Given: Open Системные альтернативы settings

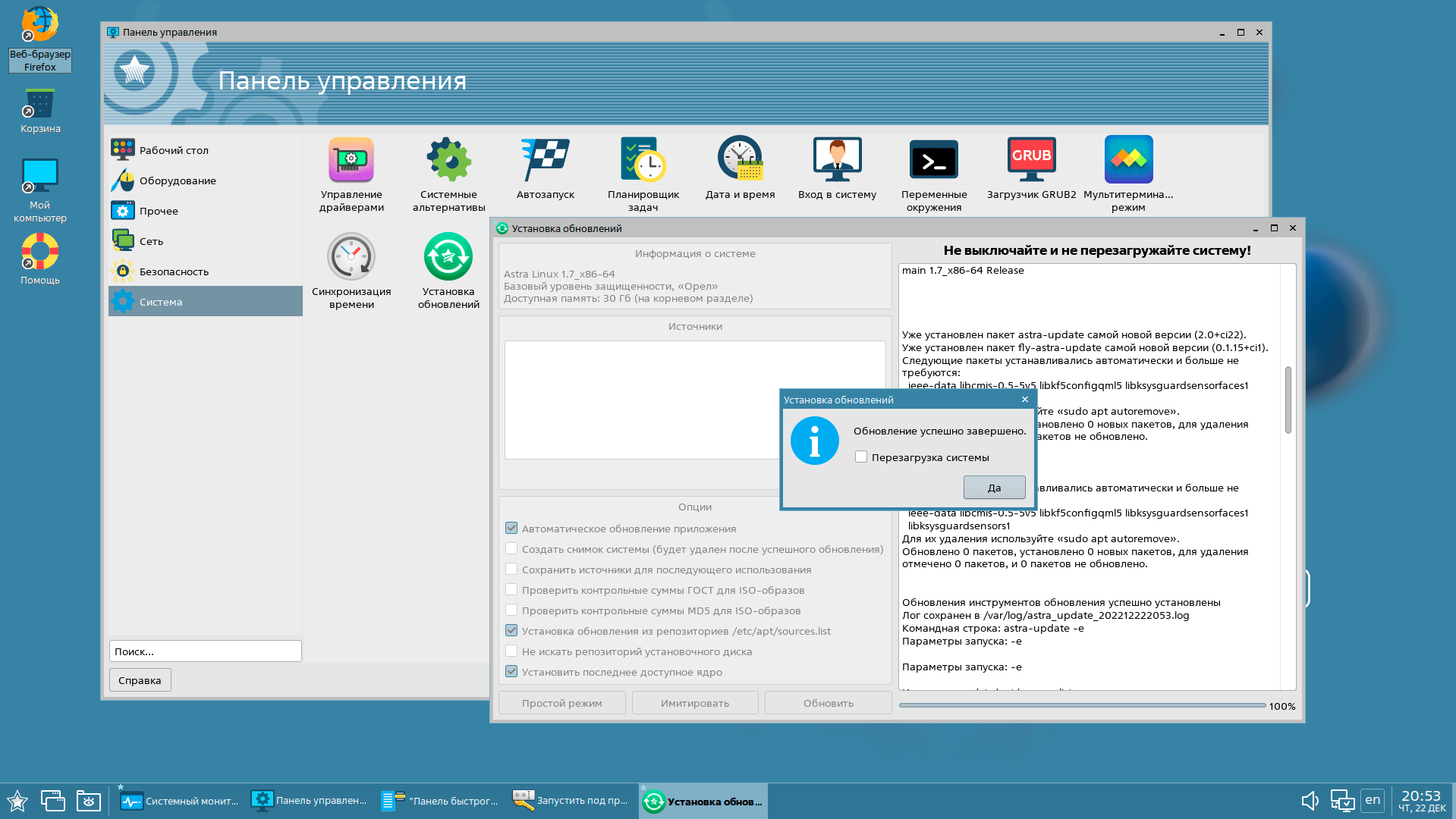Looking at the screenshot, I should [x=449, y=175].
